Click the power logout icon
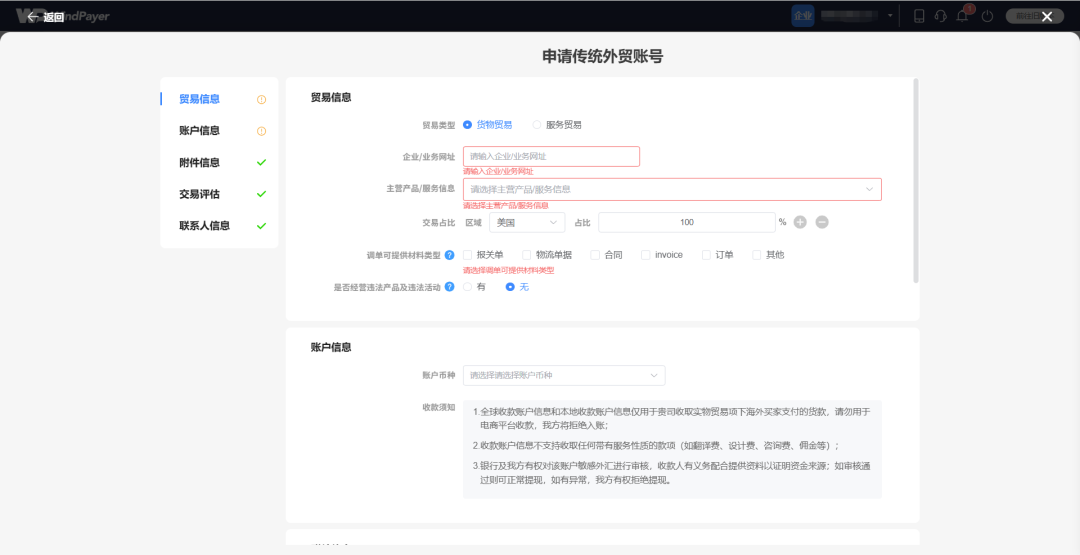The image size is (1080, 555). click(x=987, y=16)
